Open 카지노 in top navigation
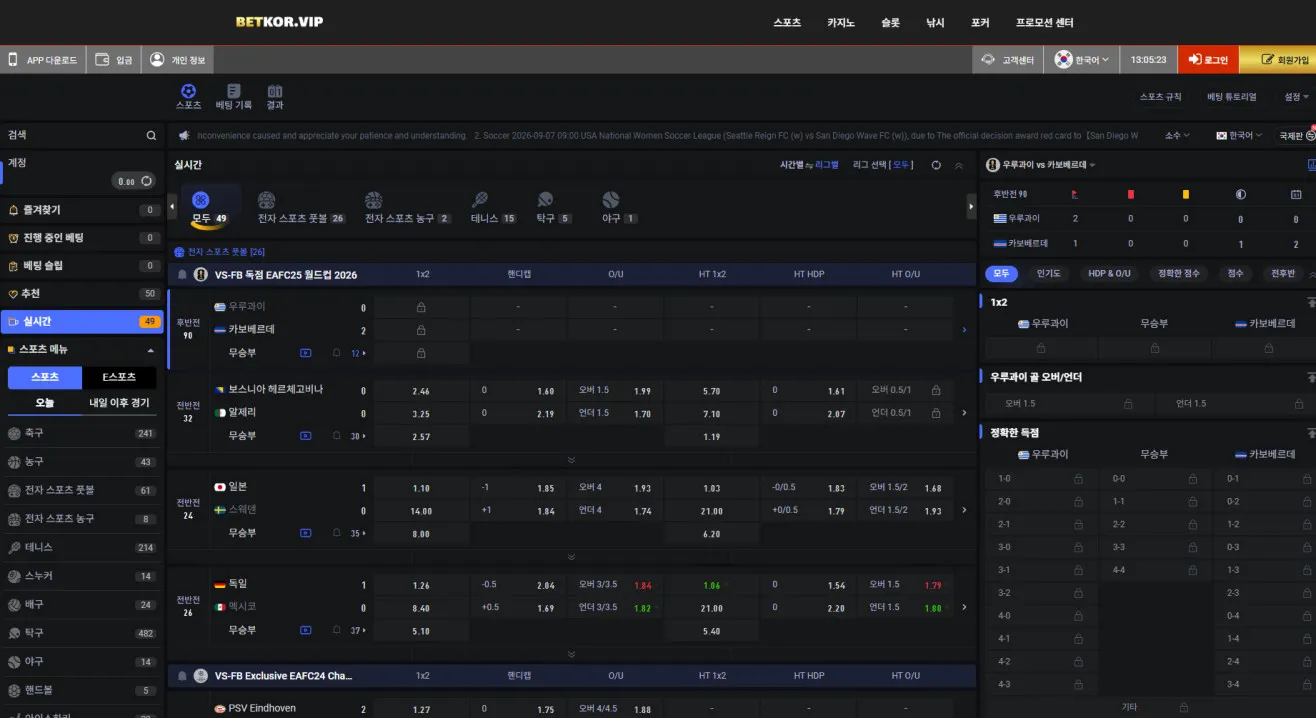Image resolution: width=1316 pixels, height=718 pixels. 841,23
